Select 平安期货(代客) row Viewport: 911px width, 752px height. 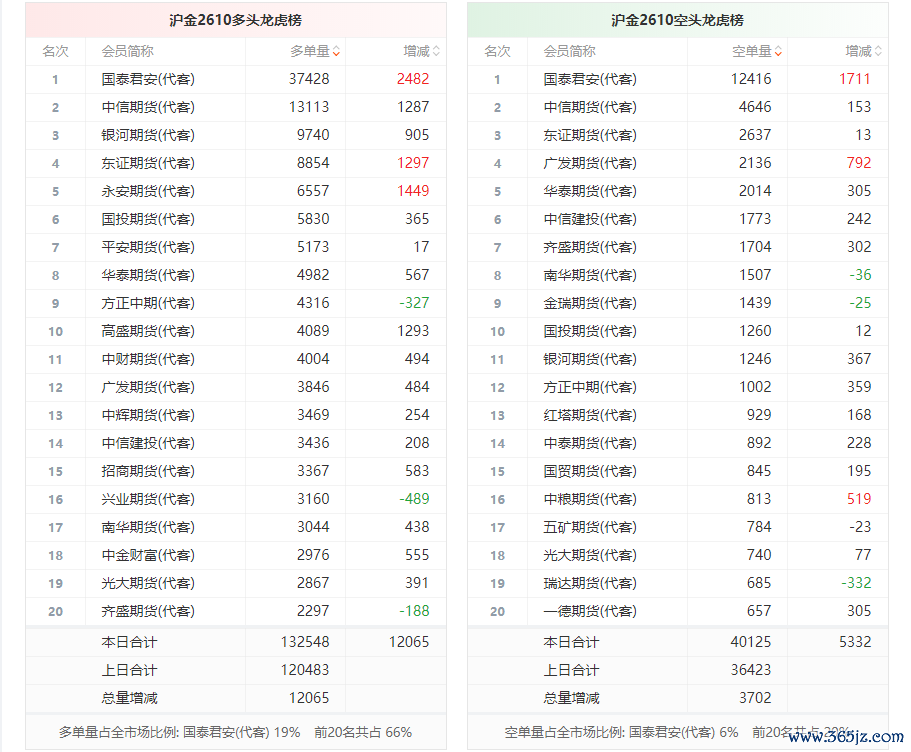click(236, 248)
